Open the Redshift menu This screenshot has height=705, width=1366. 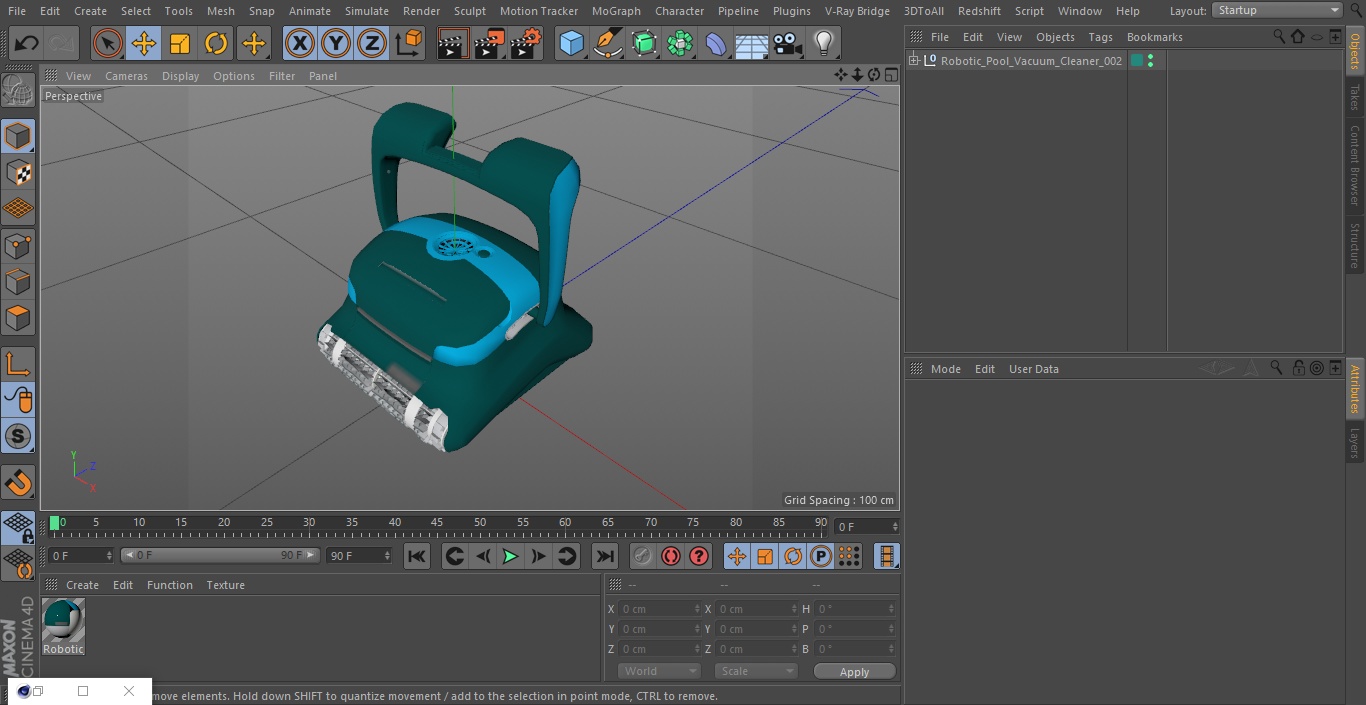(x=979, y=11)
